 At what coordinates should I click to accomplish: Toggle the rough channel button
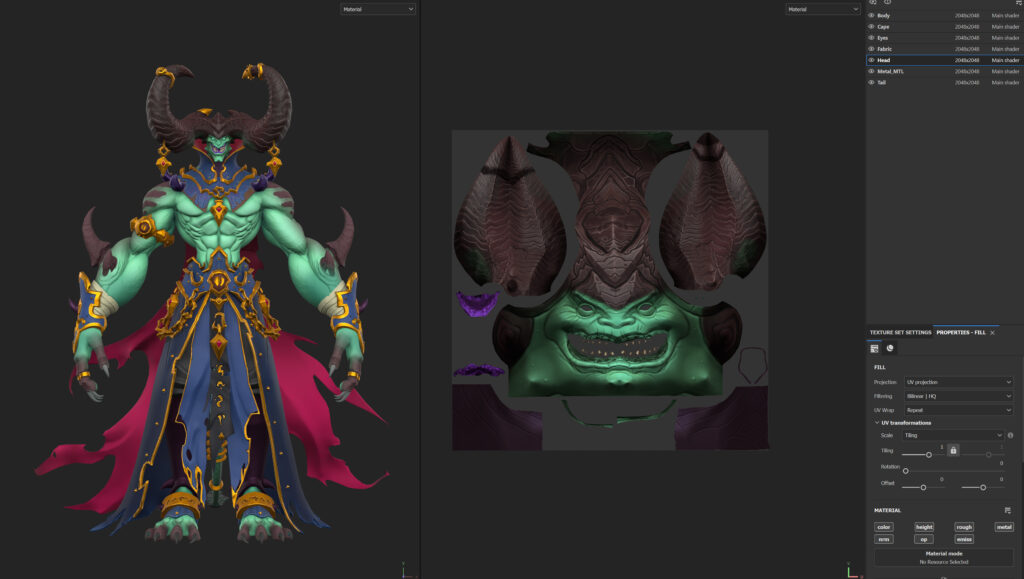[964, 527]
